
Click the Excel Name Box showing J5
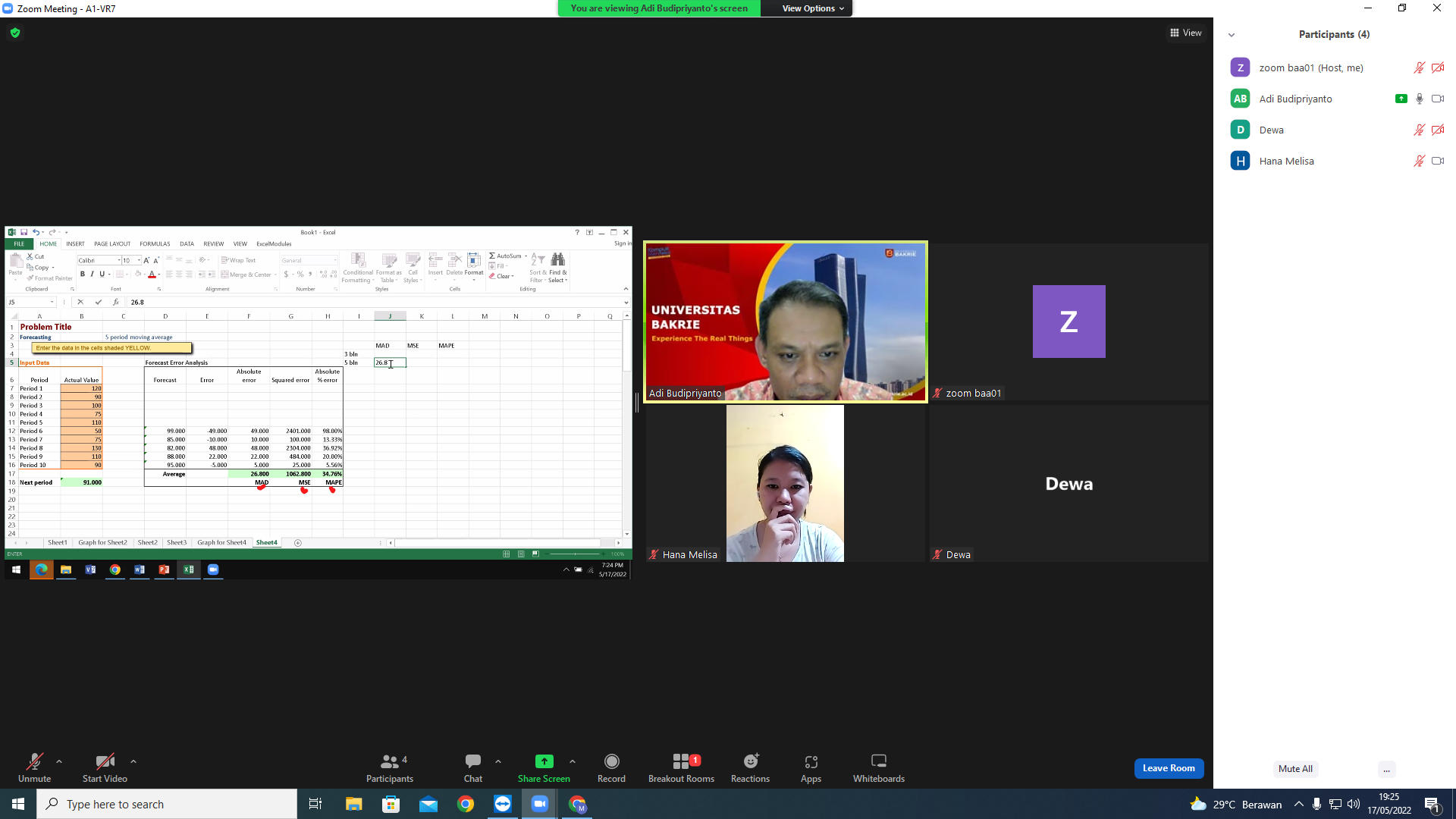30,303
